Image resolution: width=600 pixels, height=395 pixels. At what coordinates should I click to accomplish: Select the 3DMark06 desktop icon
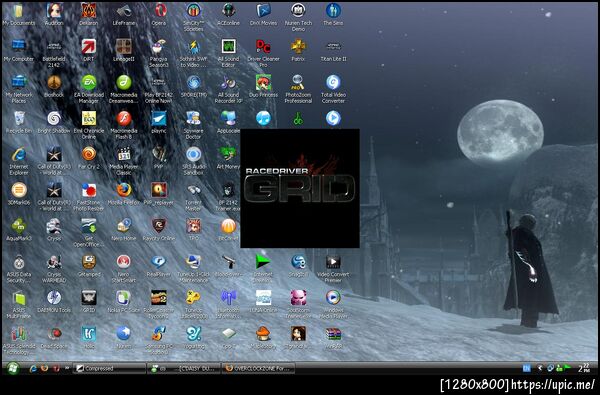(x=18, y=194)
